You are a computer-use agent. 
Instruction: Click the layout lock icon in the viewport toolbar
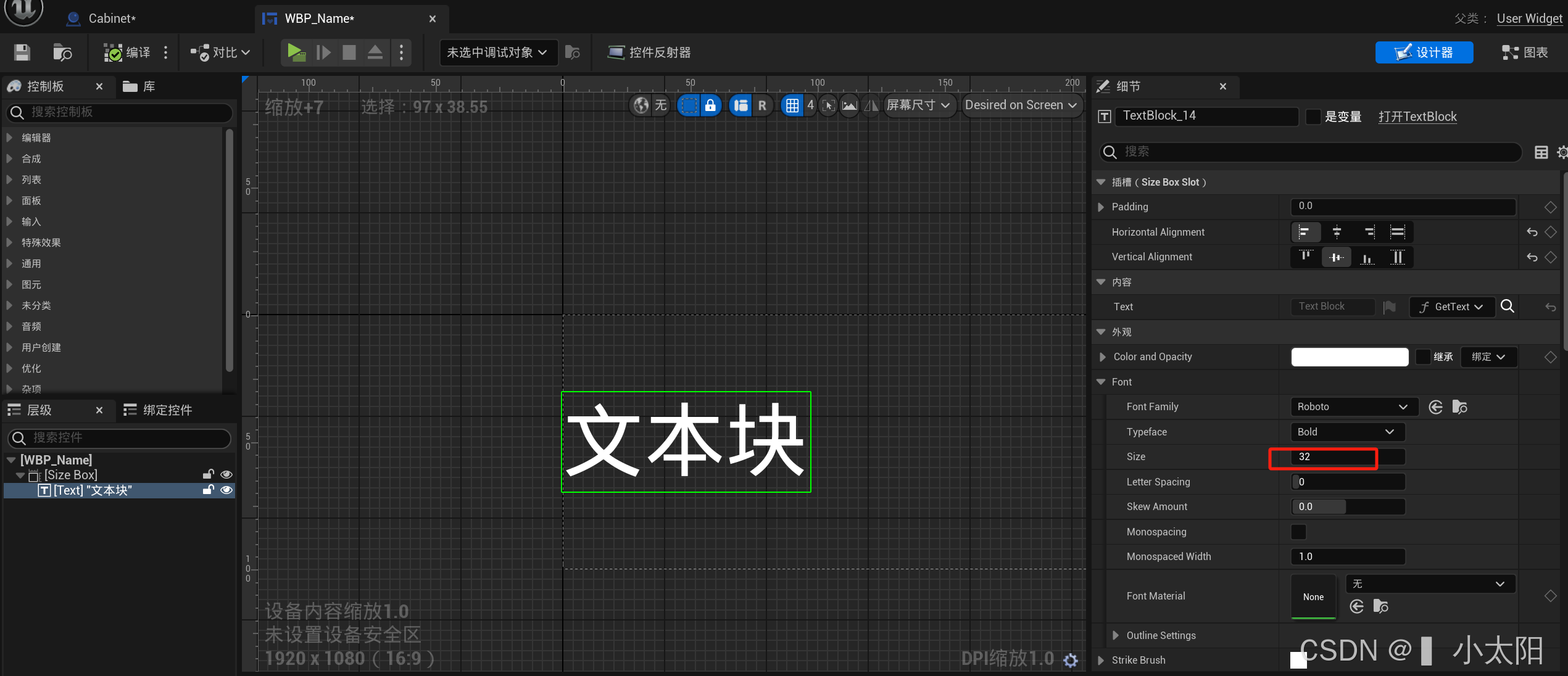tap(710, 105)
